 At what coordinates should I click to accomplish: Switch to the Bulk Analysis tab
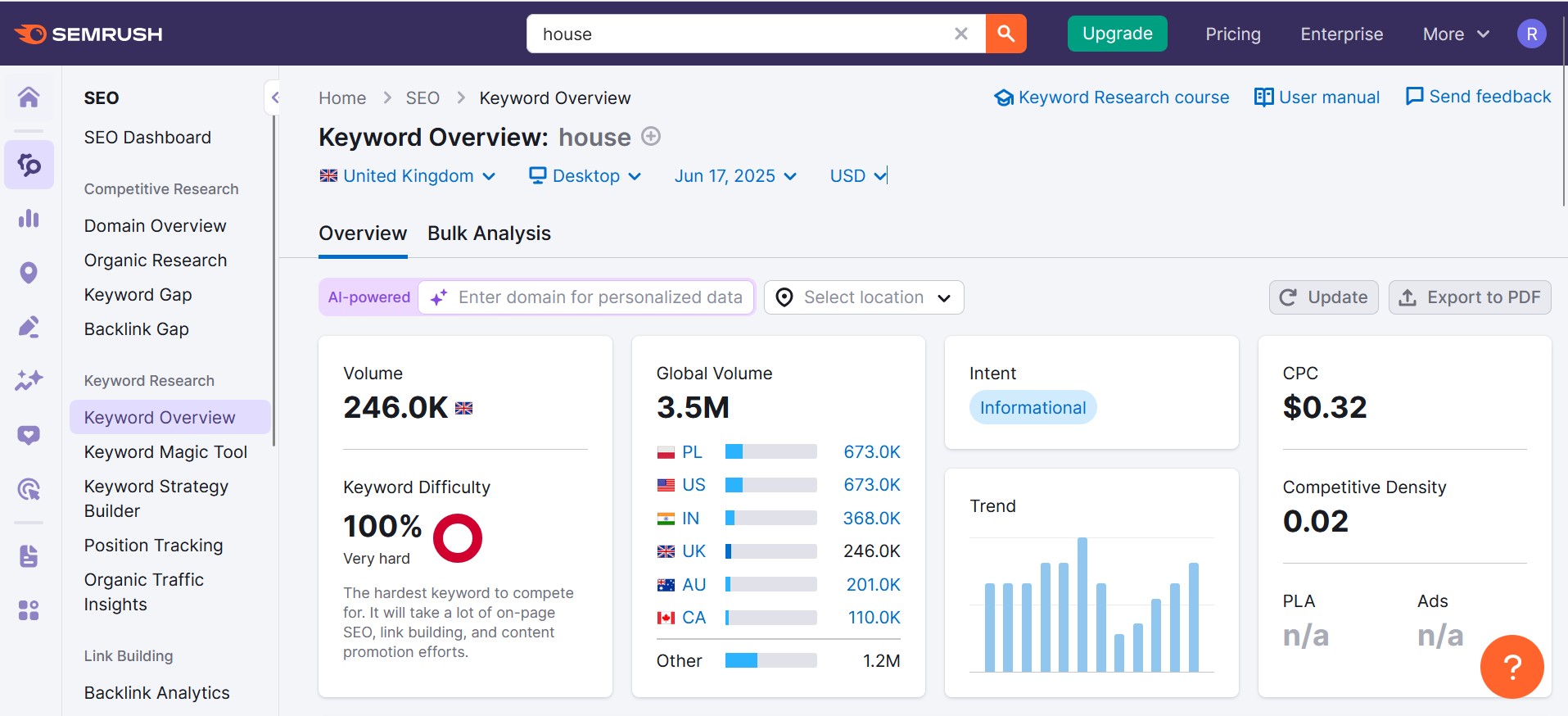(x=489, y=233)
